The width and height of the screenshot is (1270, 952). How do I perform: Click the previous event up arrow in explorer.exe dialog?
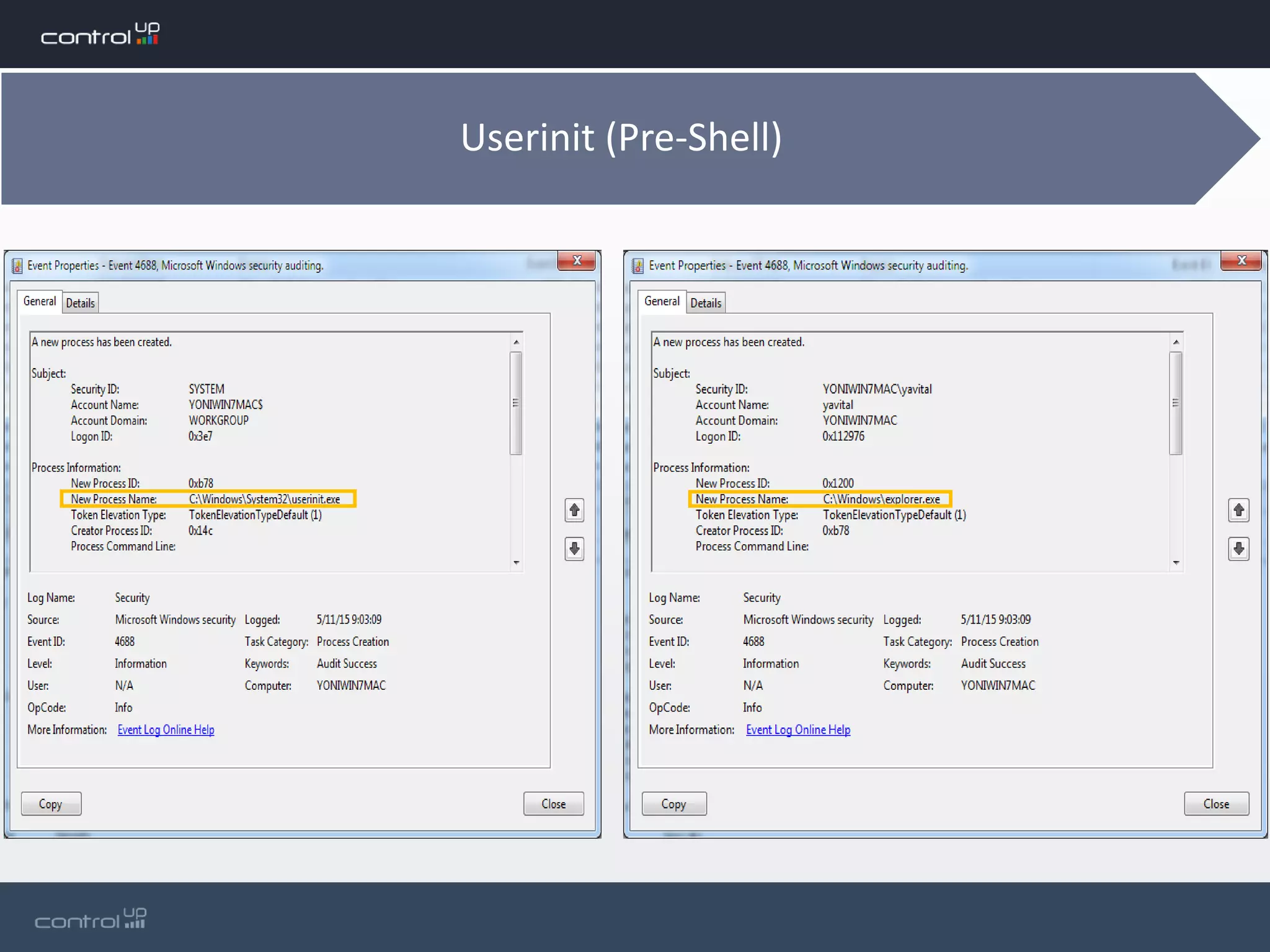point(1238,510)
